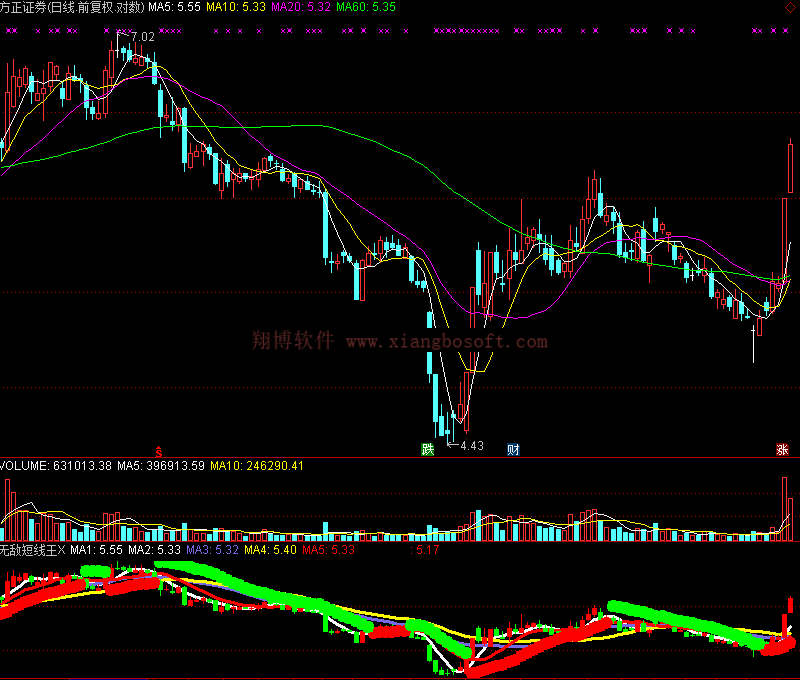The width and height of the screenshot is (800, 680).
Task: Click the yellow MA10: 5.33 indicator label
Action: [236, 7]
